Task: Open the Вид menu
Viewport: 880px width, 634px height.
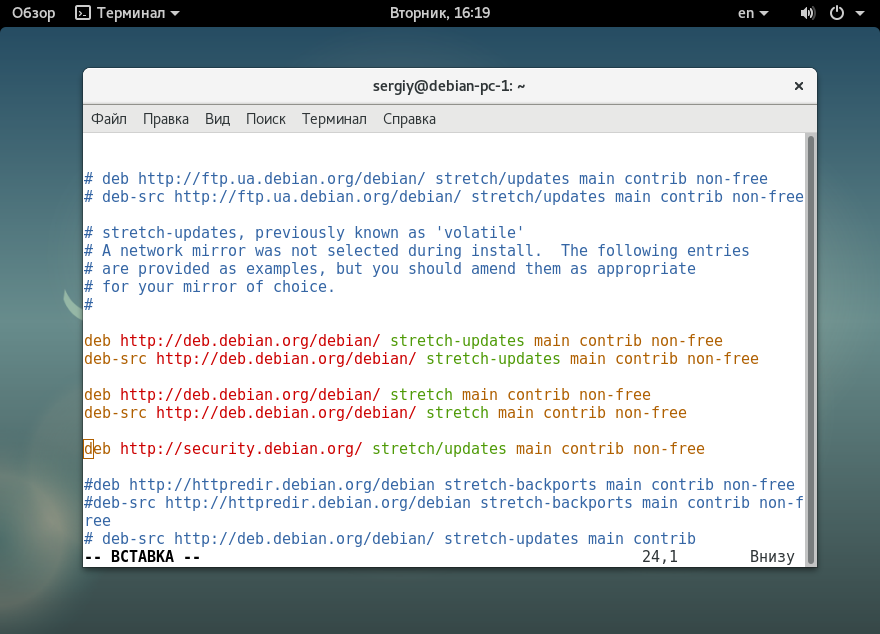Action: [x=217, y=119]
